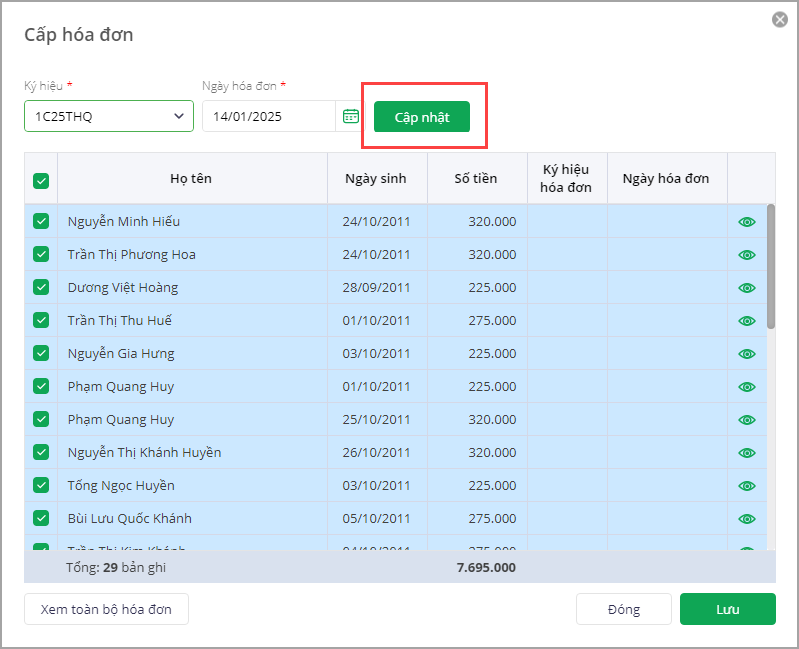799x649 pixels.
Task: Close the Cấp hóa đơn dialog
Action: click(x=780, y=20)
